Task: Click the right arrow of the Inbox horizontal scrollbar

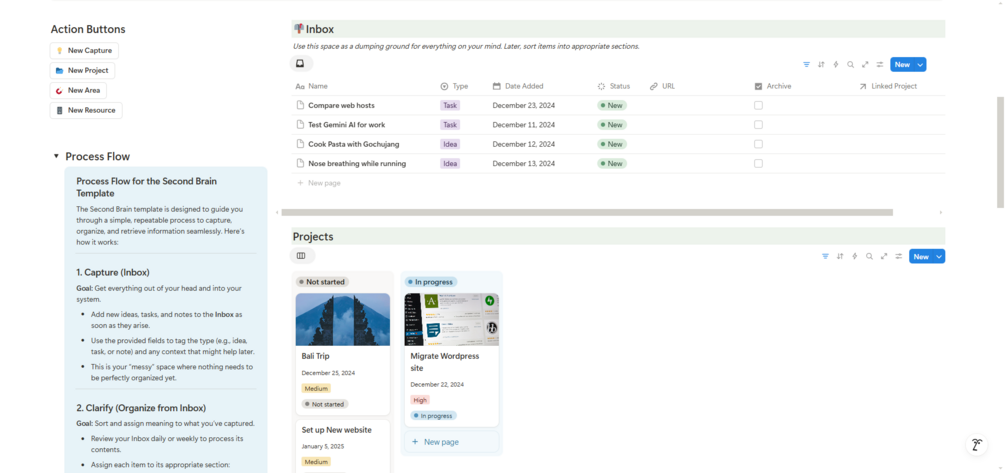Action: (x=941, y=212)
